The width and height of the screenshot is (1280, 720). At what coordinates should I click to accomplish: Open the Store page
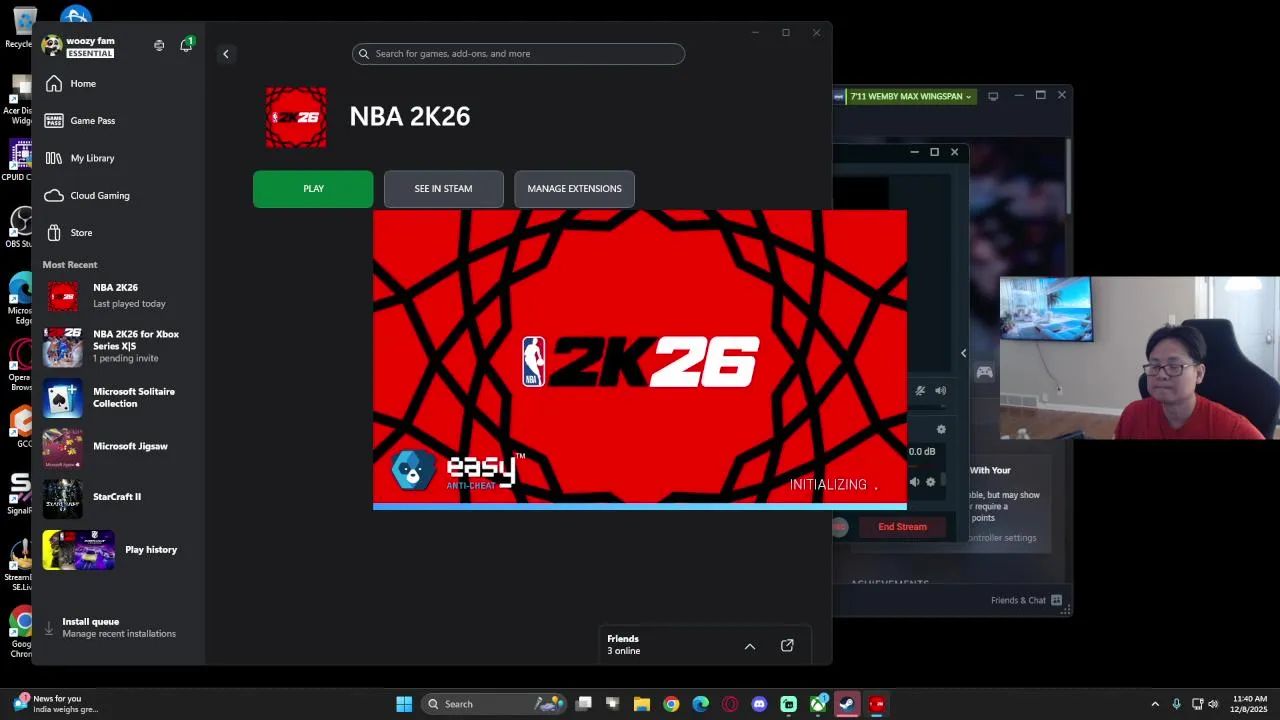click(118, 233)
